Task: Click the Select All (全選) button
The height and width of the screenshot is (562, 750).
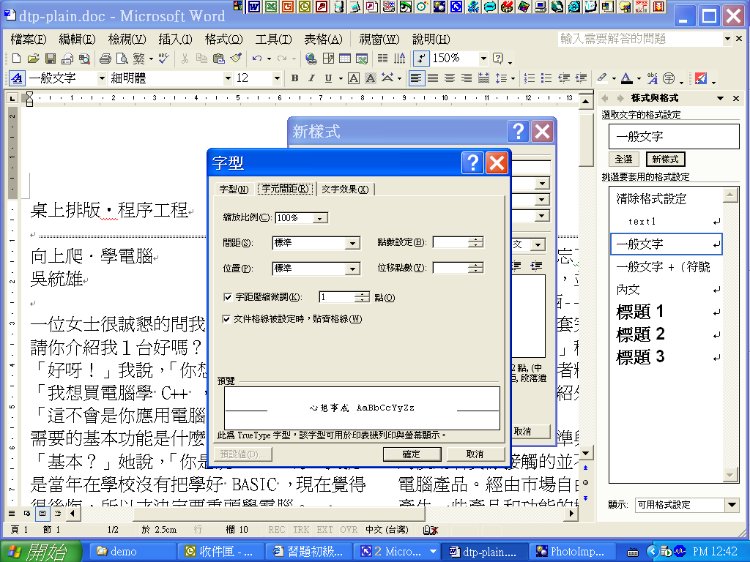Action: (x=623, y=159)
